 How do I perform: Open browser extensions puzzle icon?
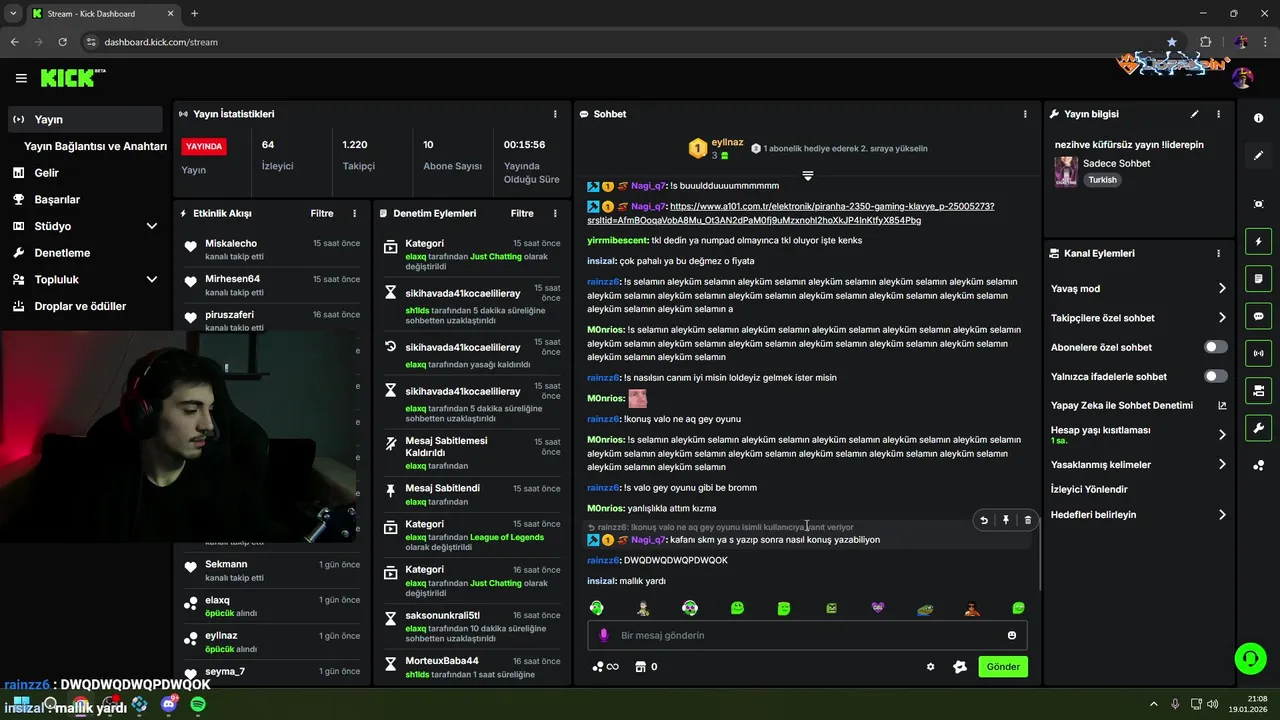click(x=1205, y=42)
